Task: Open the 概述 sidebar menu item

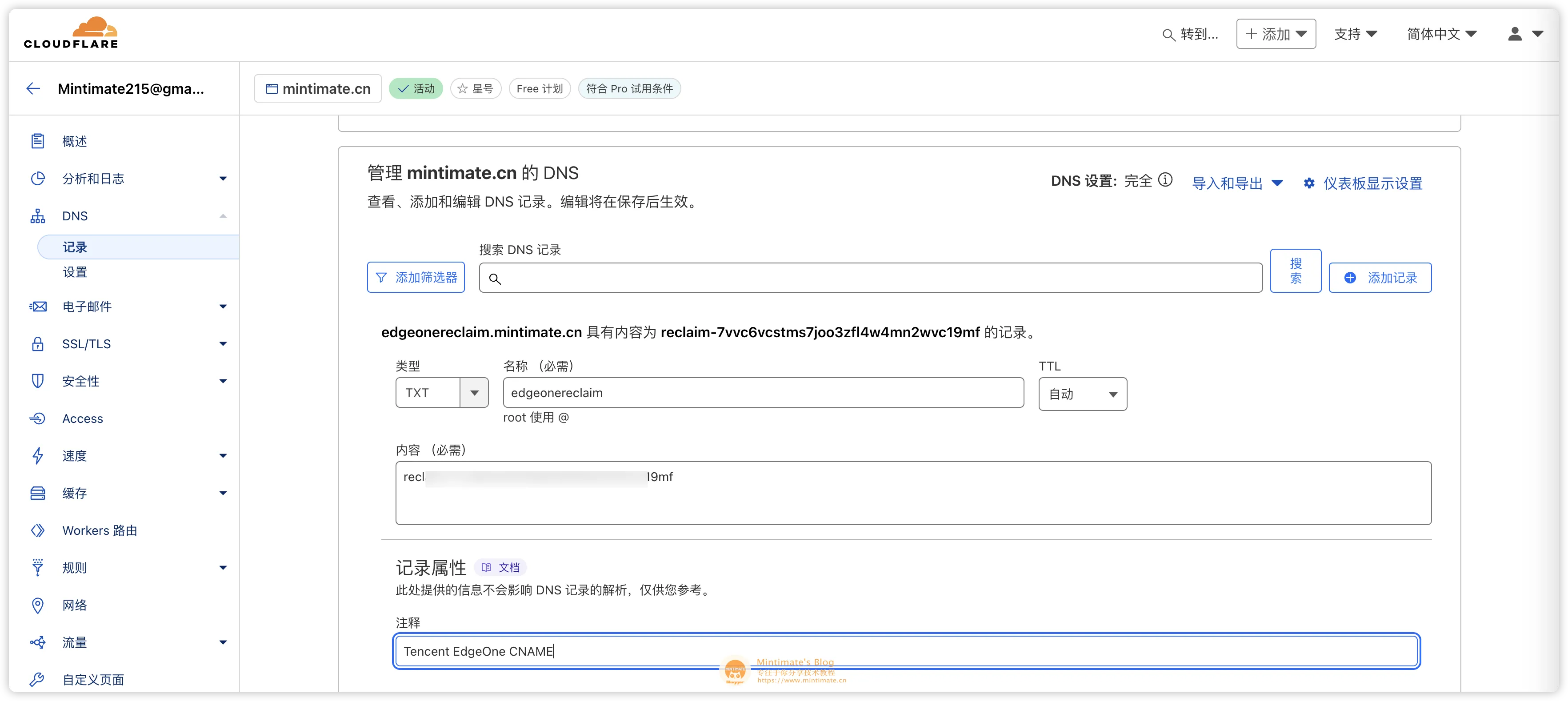Action: [74, 141]
